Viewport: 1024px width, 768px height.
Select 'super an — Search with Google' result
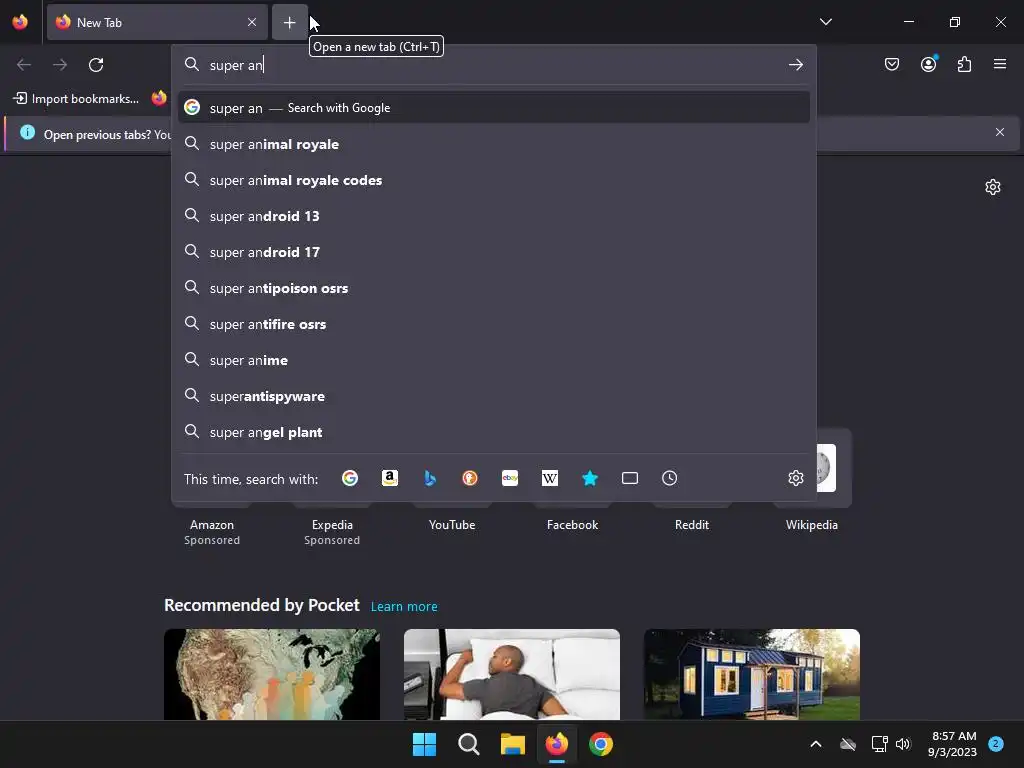[494, 108]
